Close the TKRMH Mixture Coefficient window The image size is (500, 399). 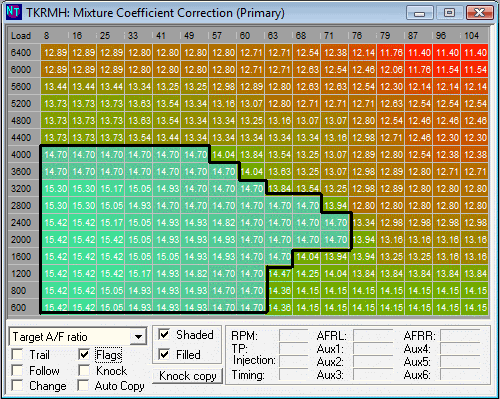pyautogui.click(x=479, y=13)
